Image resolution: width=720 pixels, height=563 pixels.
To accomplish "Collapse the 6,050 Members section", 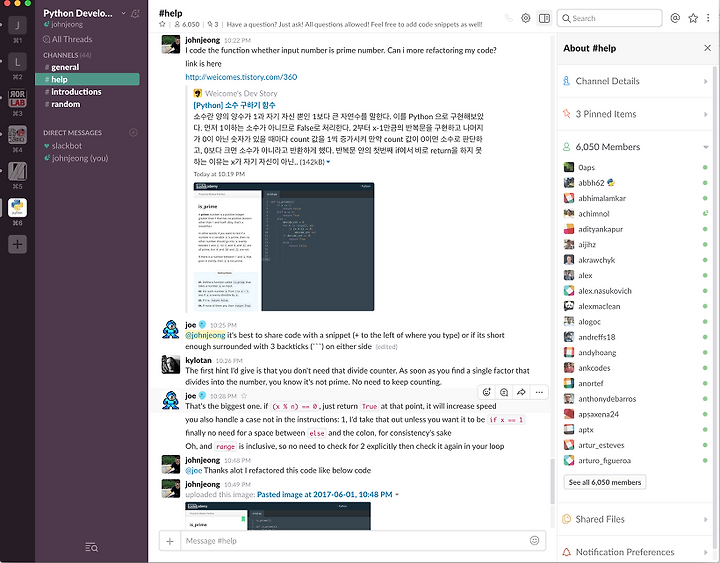I will click(636, 147).
